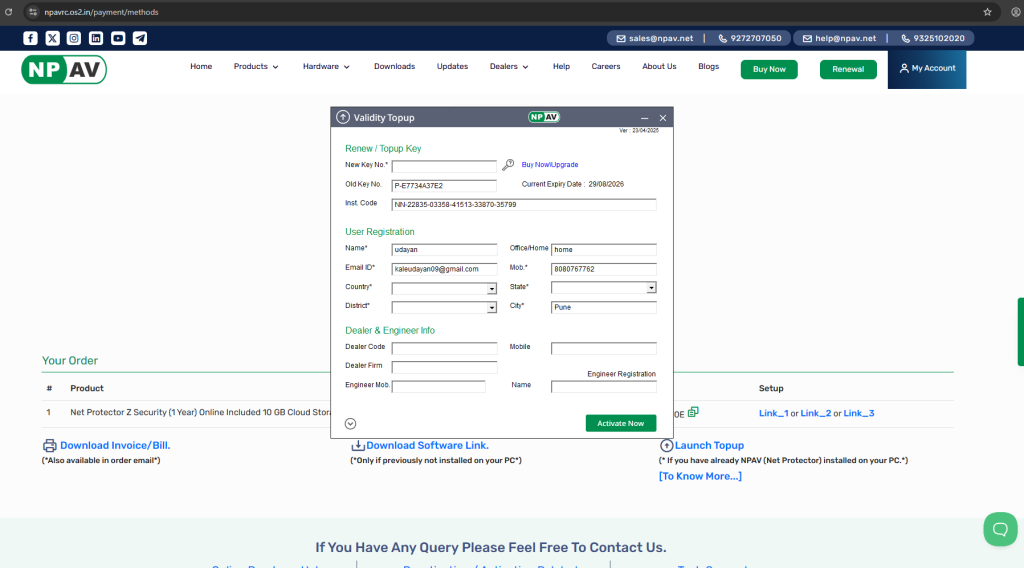Screen dimensions: 1024x568
Task: Copy the license key using copy icon
Action: pos(693,412)
